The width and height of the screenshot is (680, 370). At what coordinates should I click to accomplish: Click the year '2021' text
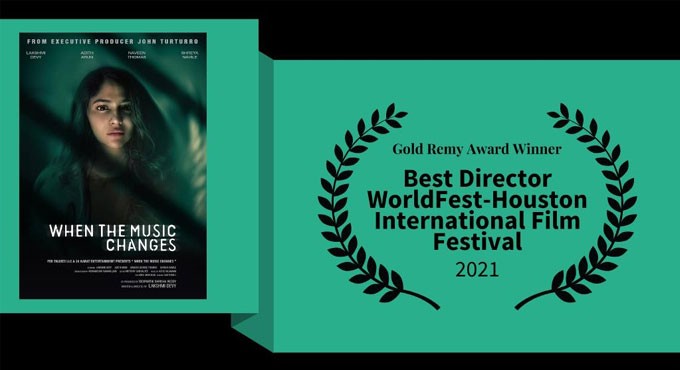477,270
